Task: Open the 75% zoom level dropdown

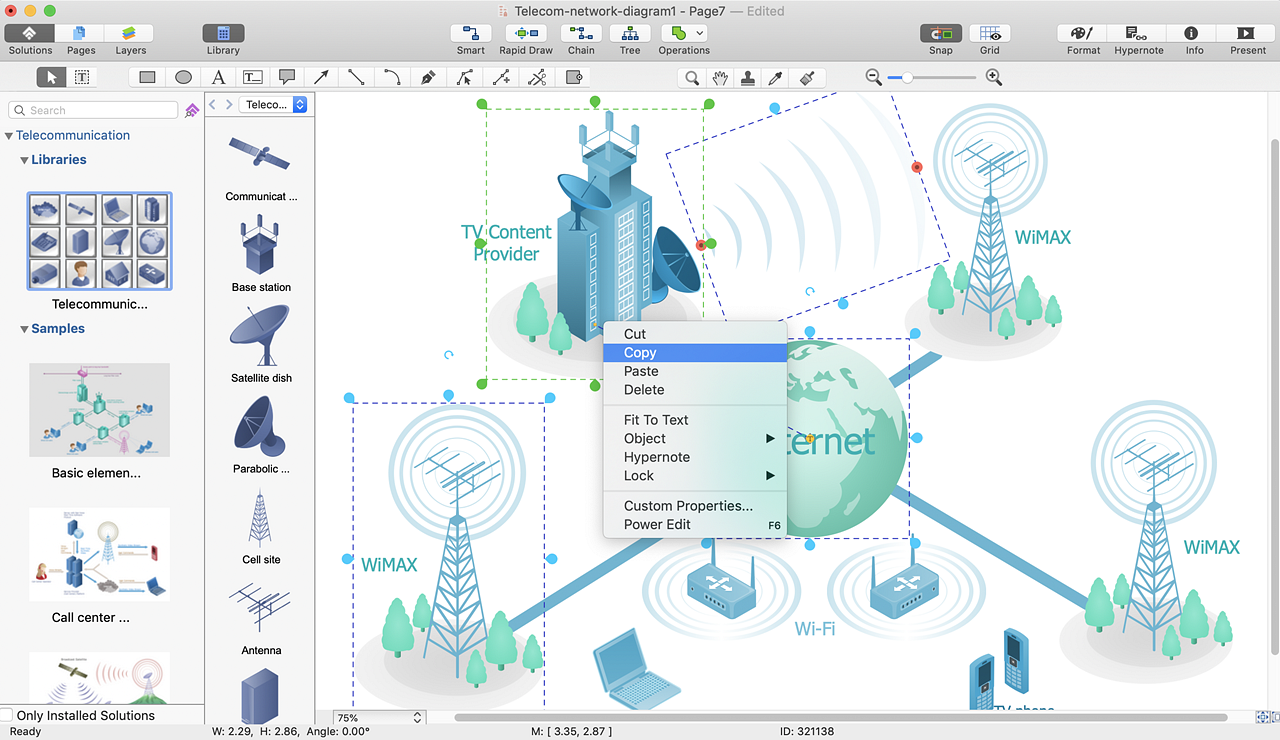Action: (378, 718)
